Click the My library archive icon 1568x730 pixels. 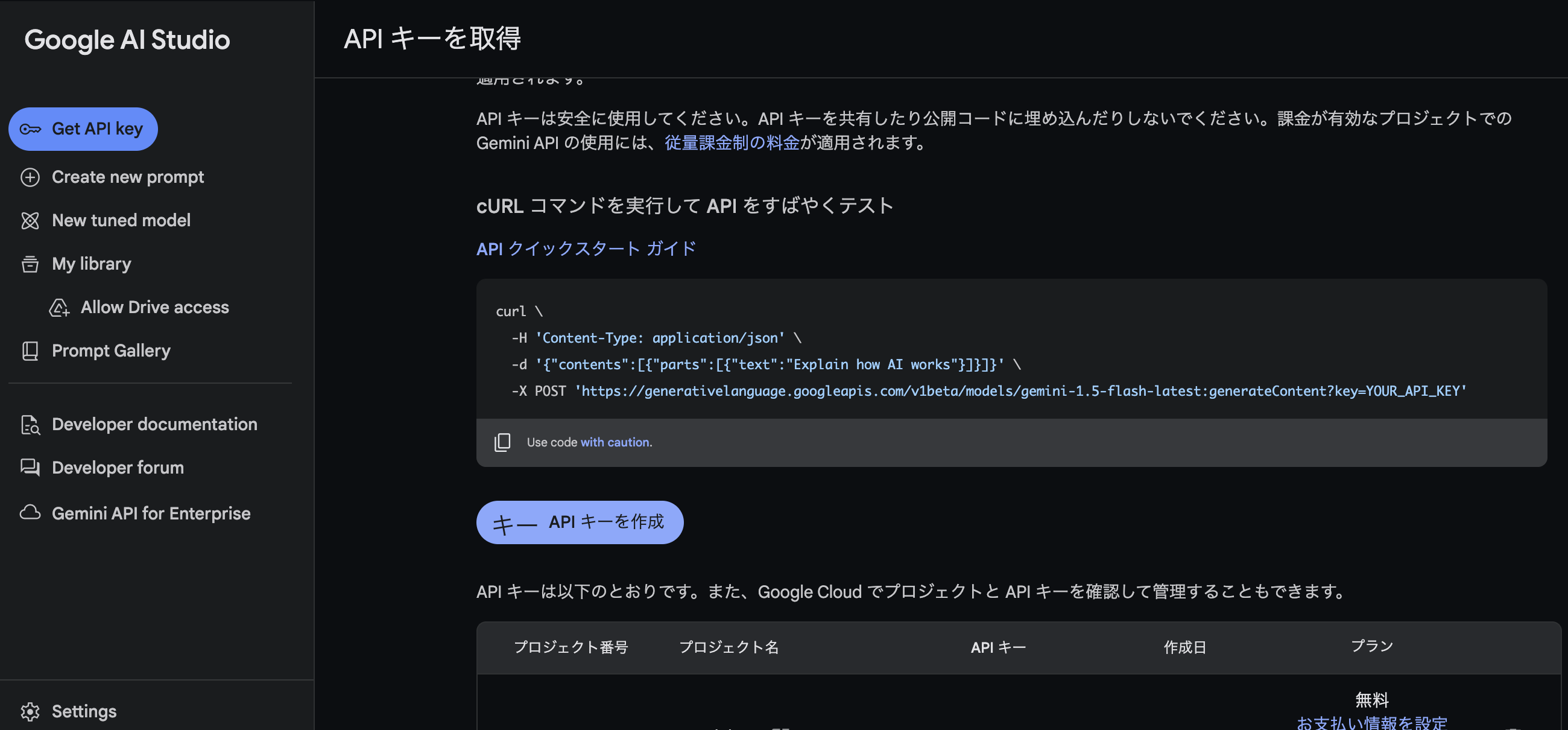pos(30,264)
